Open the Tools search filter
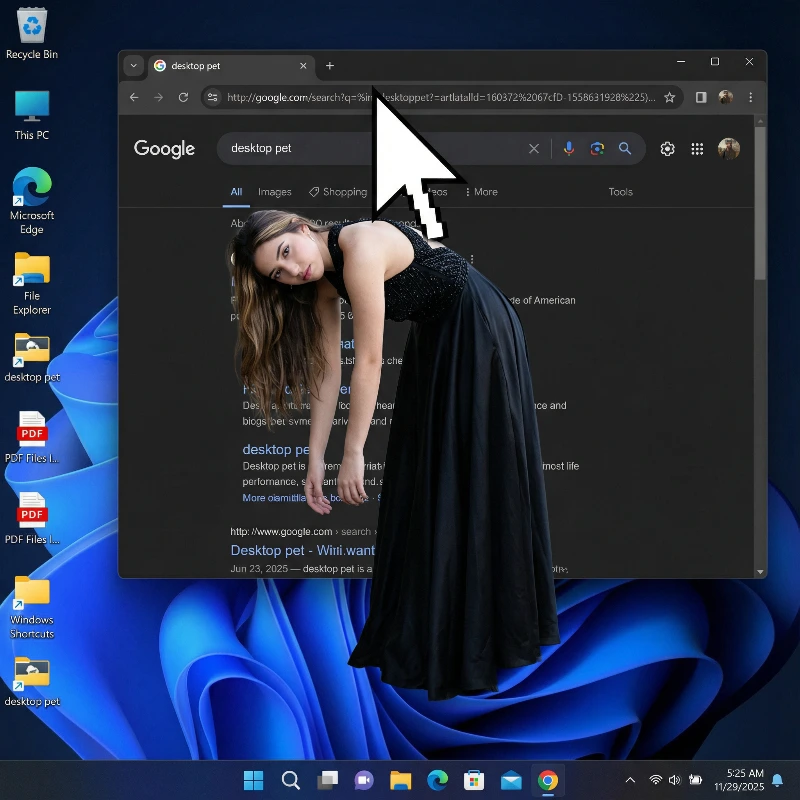The height and width of the screenshot is (800, 800). pos(620,191)
